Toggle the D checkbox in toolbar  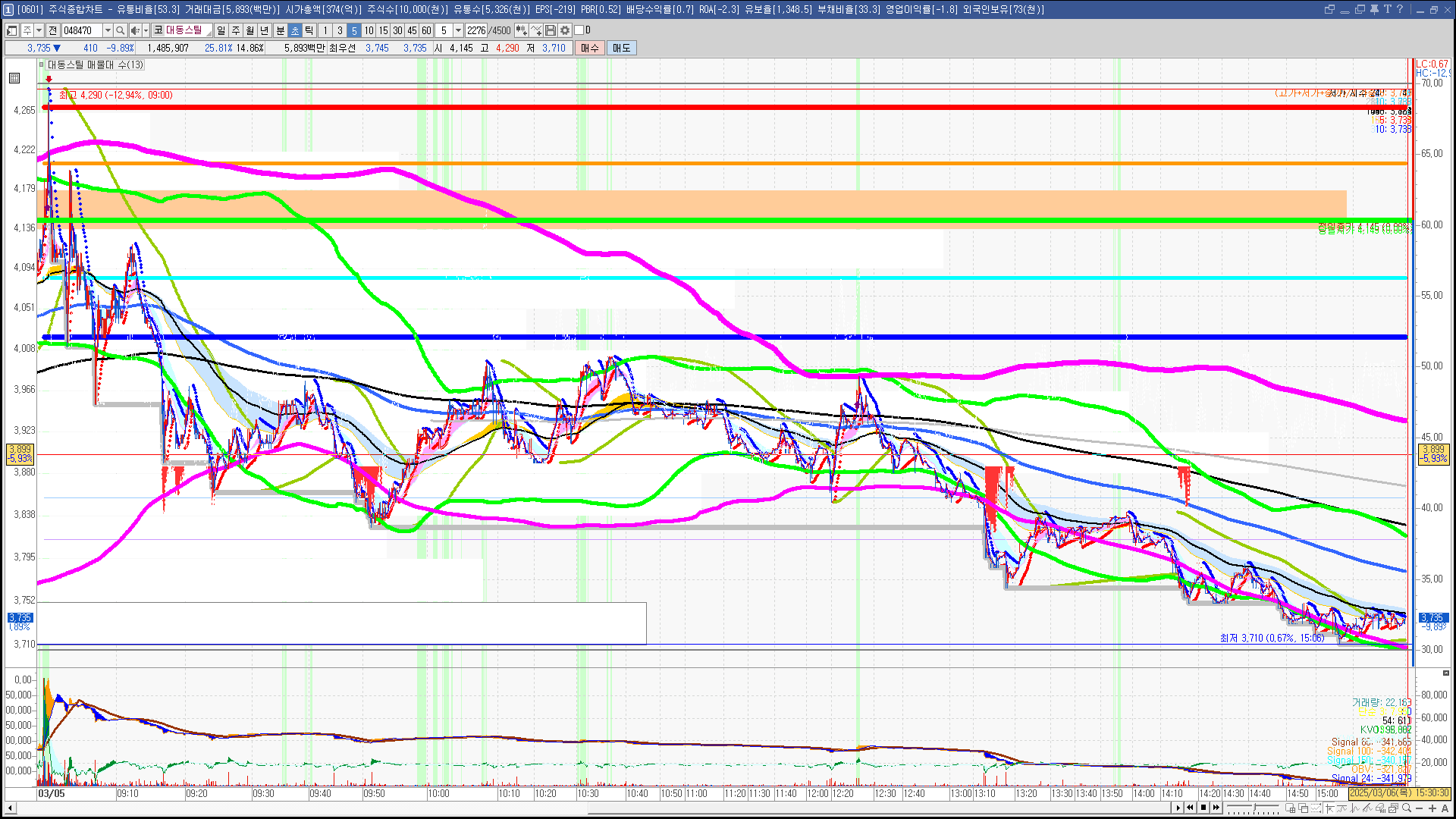tap(579, 30)
